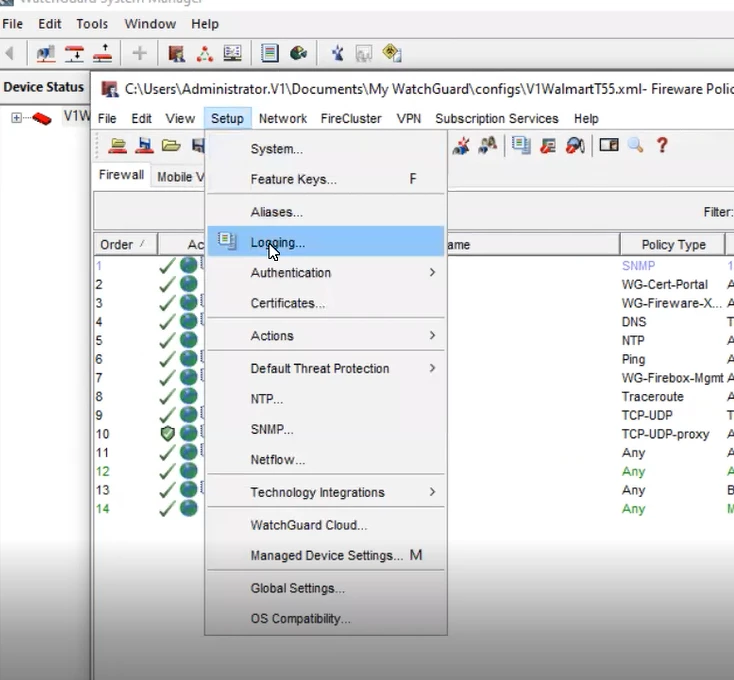Click the green shield icon in row 10
The image size is (734, 680).
tap(168, 433)
